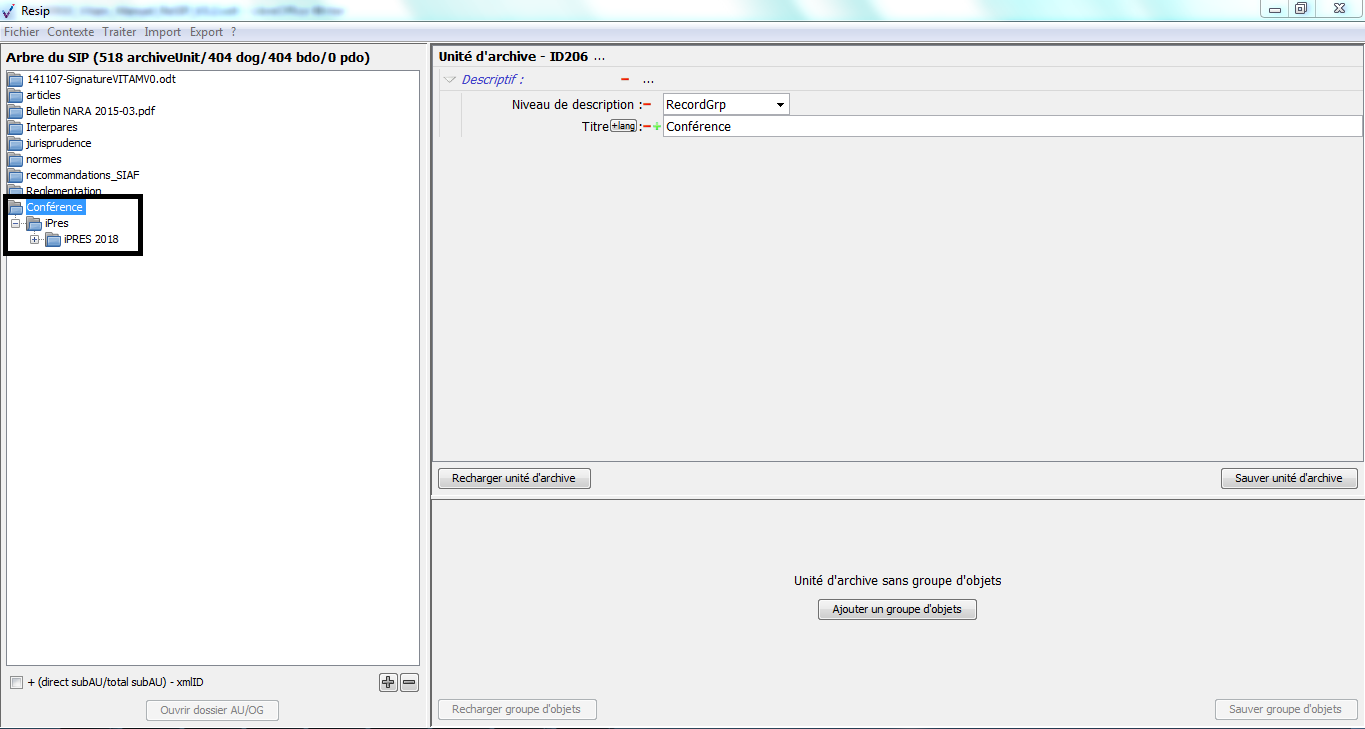Open the Export menu
This screenshot has width=1365, height=729.
click(x=206, y=32)
